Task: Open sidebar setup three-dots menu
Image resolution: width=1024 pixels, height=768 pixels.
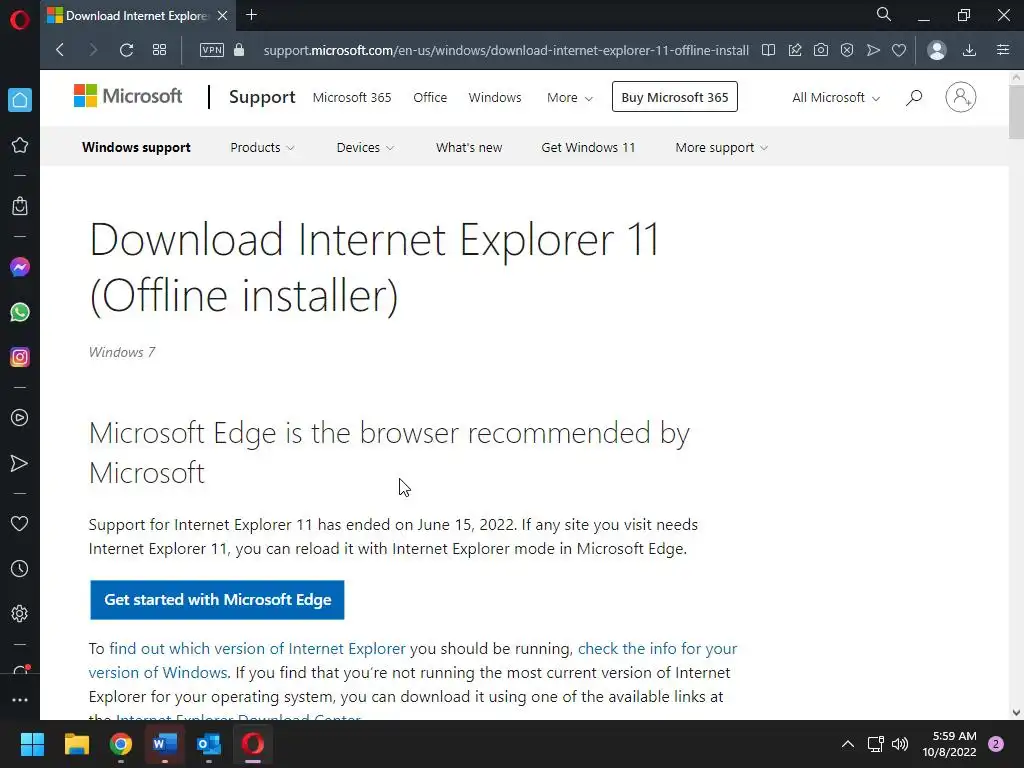Action: (20, 700)
